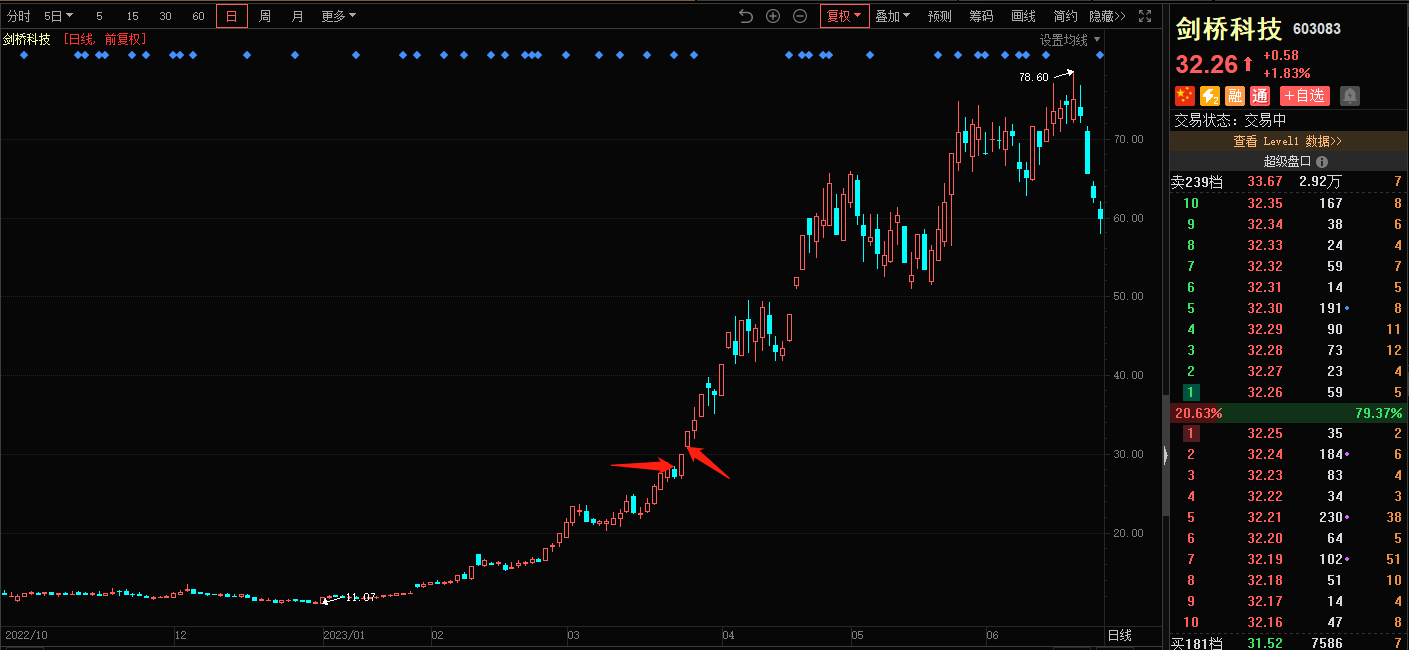The image size is (1409, 650).
Task: Open the 复权 price adjustment dropdown
Action: click(x=843, y=16)
